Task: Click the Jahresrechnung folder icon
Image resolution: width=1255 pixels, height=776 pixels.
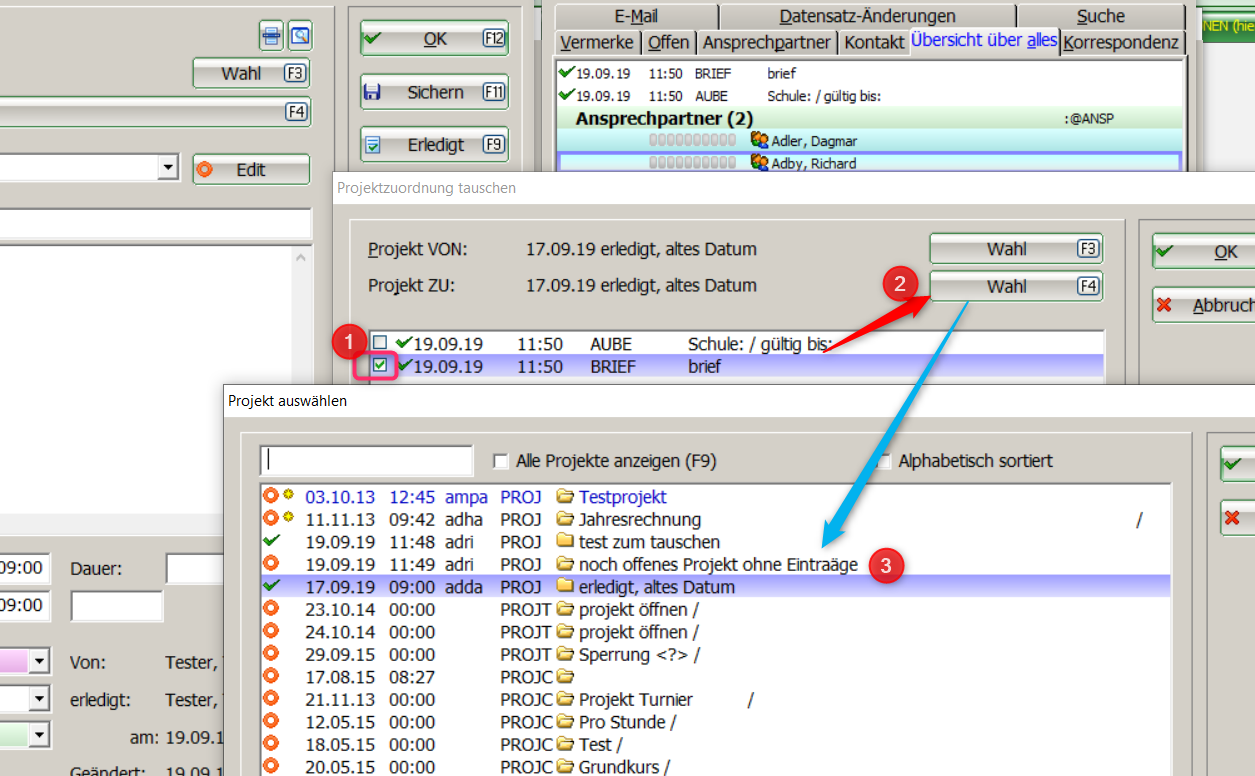Action: click(x=566, y=520)
